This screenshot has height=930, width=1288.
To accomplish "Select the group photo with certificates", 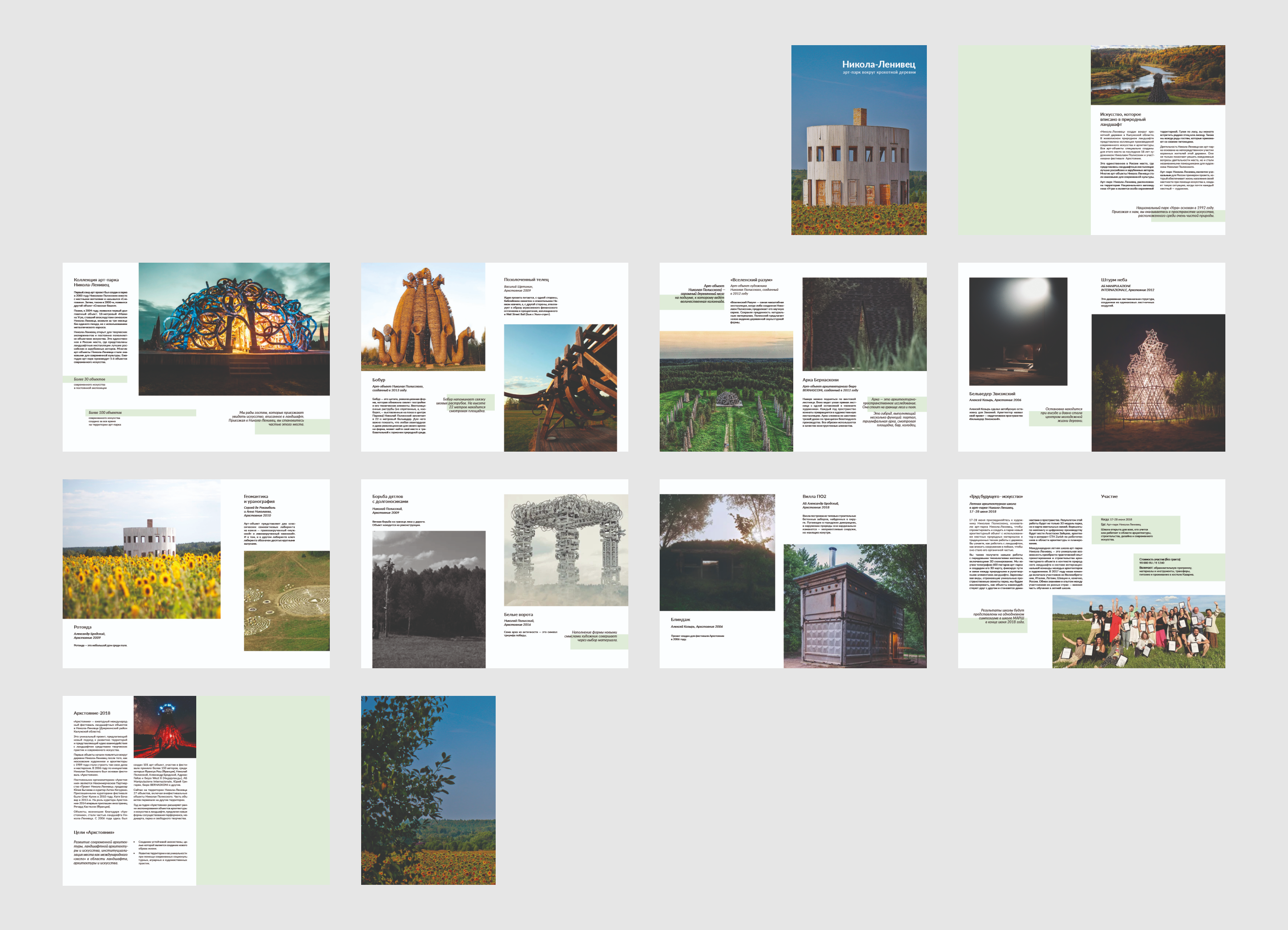I will (1138, 631).
